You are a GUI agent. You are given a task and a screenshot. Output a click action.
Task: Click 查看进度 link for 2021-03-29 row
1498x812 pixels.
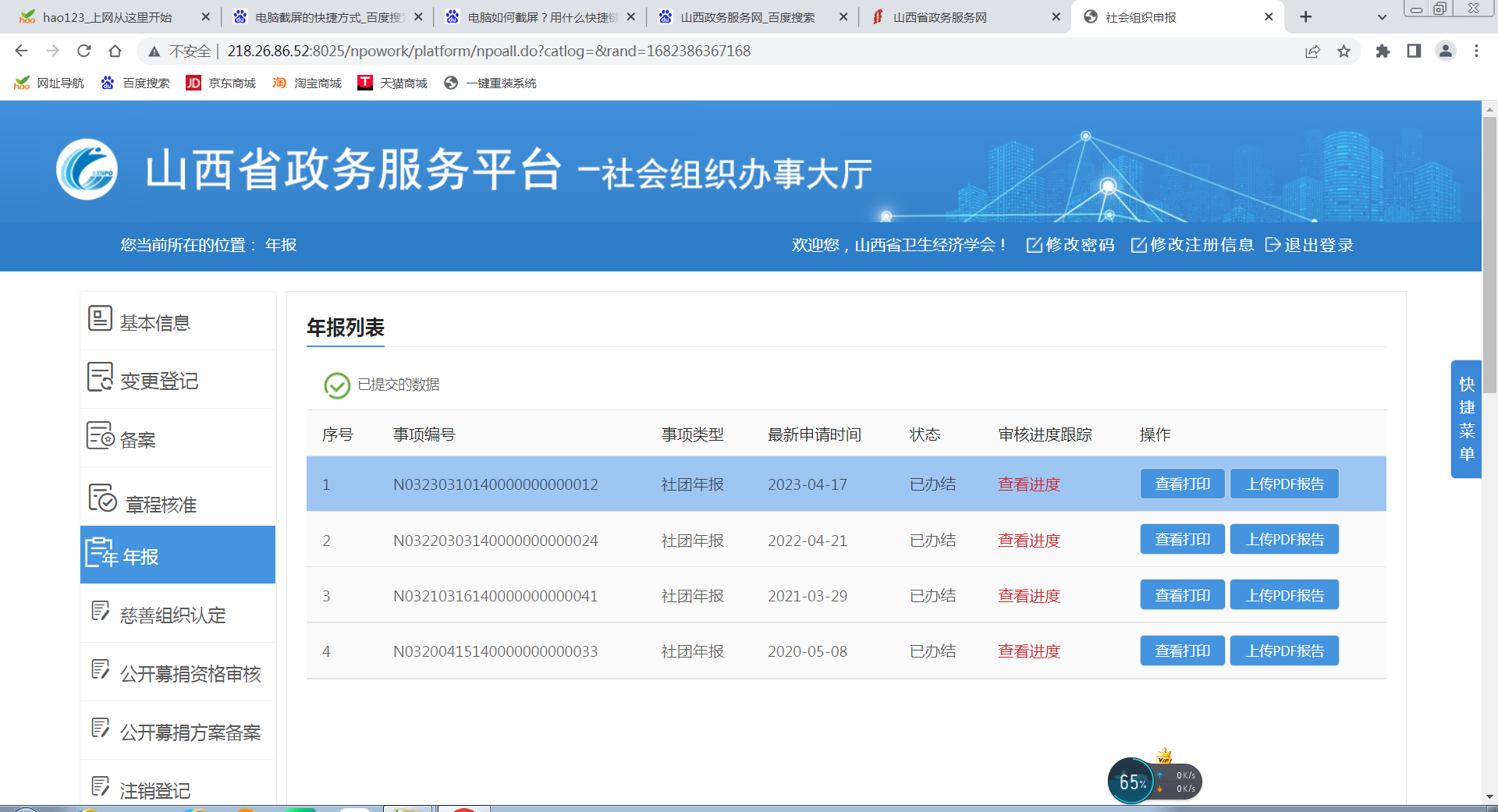pos(1029,596)
